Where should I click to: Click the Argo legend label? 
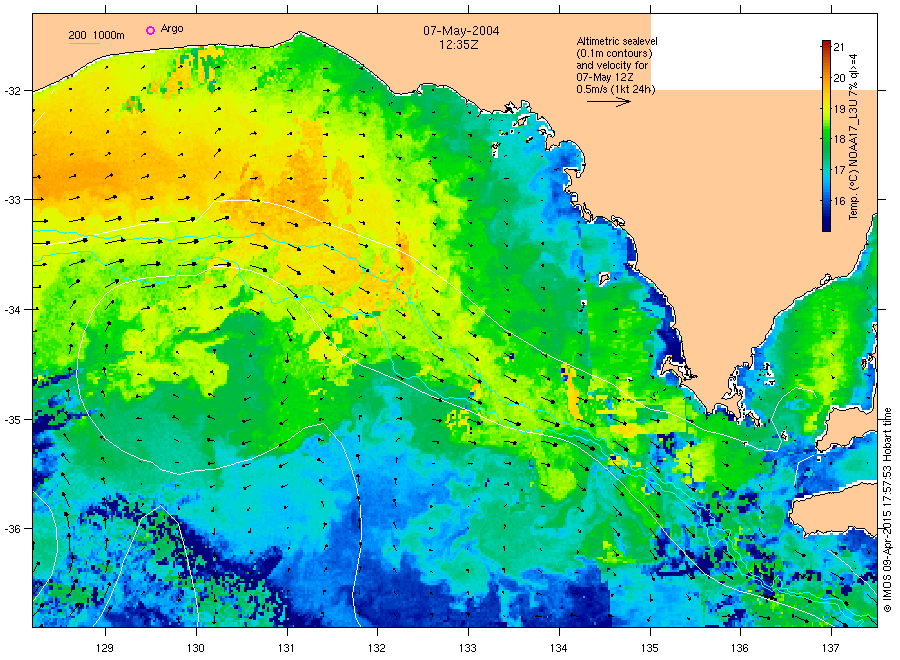click(172, 29)
